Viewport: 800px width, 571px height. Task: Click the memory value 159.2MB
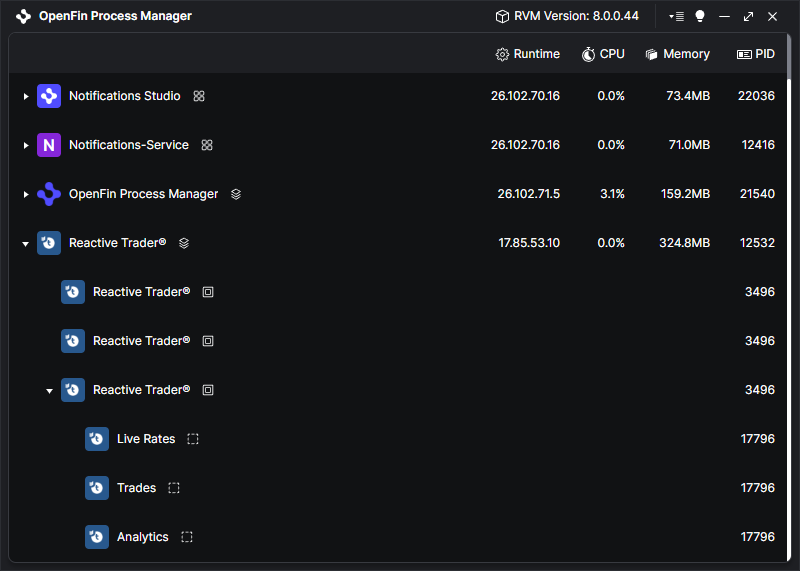685,194
